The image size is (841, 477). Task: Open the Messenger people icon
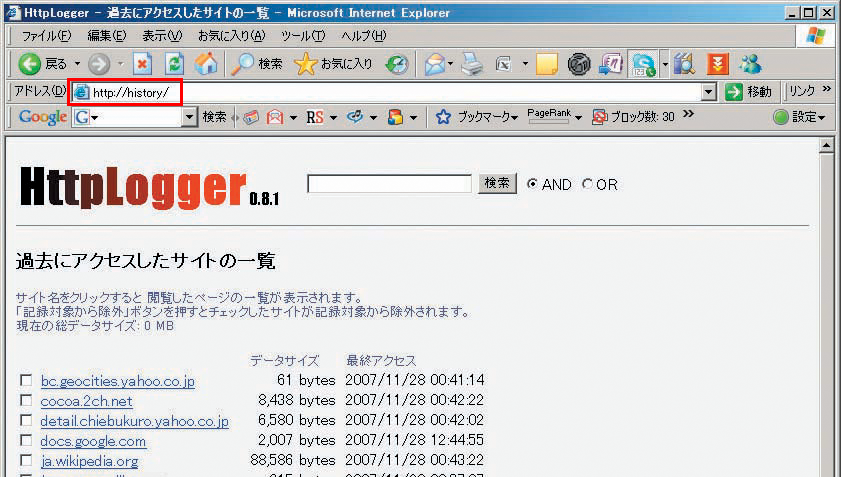click(750, 64)
